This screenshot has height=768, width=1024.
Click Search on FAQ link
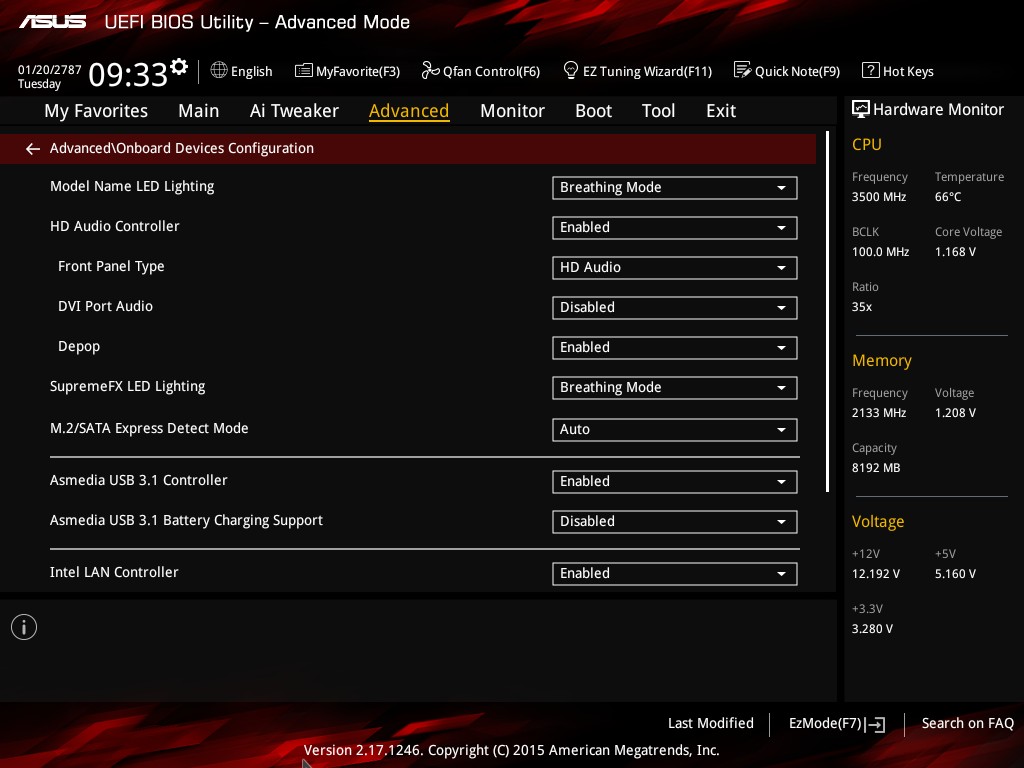[967, 723]
